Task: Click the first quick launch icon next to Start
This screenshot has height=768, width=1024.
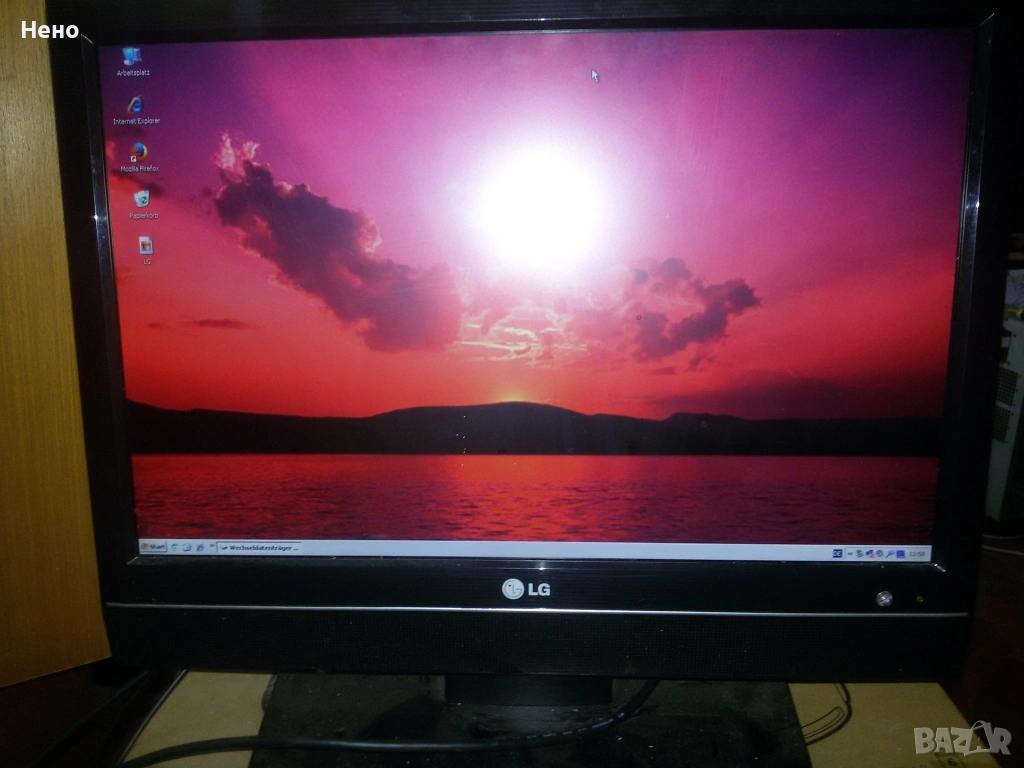Action: [x=175, y=547]
